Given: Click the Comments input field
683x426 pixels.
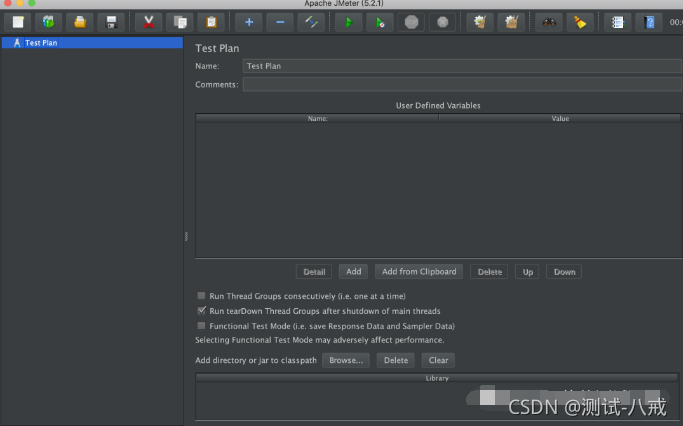Looking at the screenshot, I should 462,85.
